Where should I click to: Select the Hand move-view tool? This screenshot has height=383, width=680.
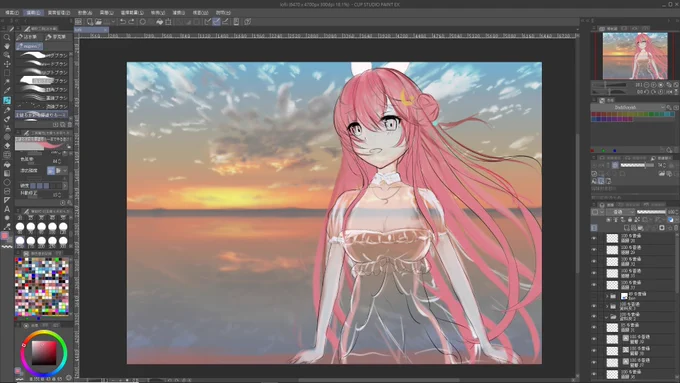[x=7, y=46]
